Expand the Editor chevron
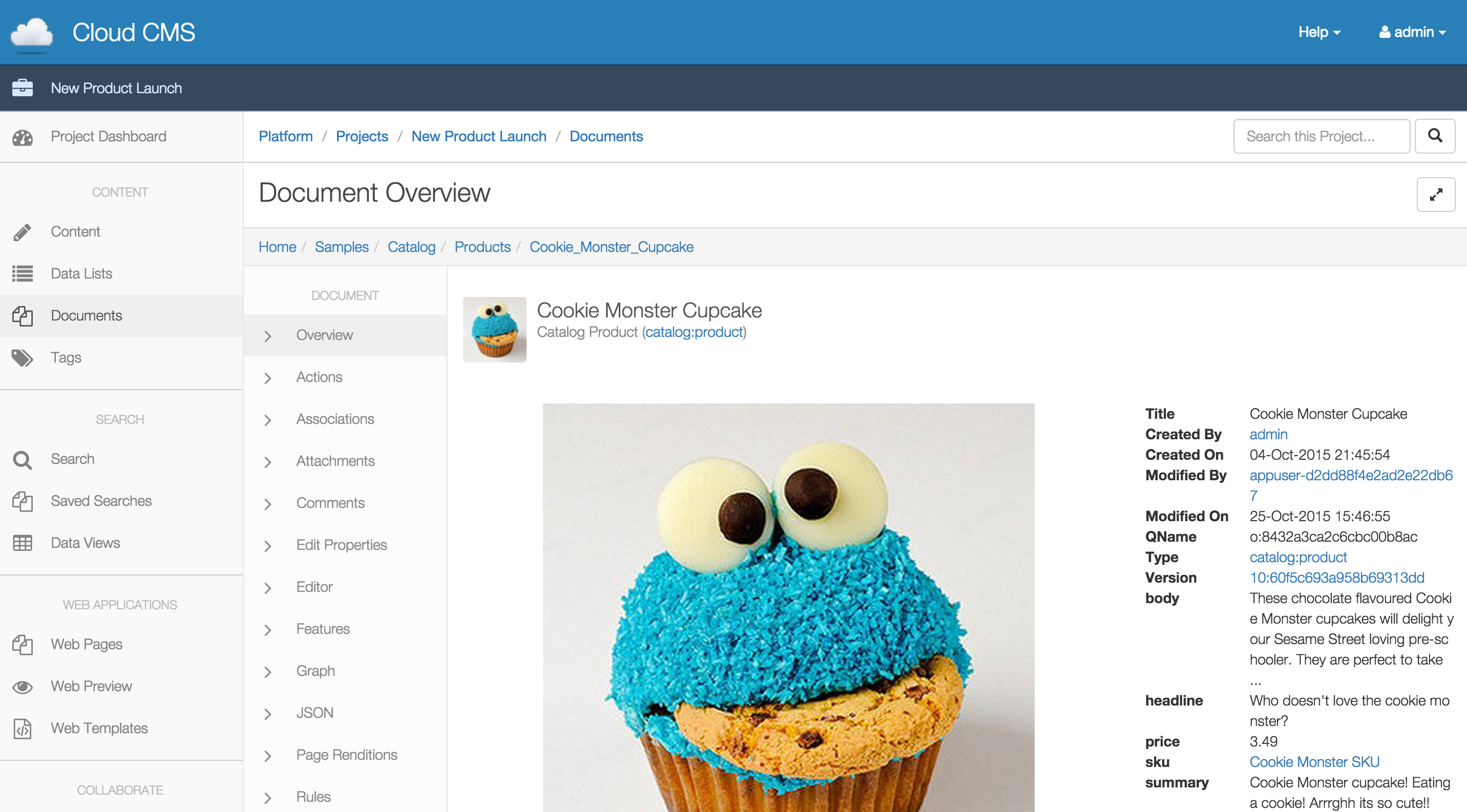 pos(268,588)
